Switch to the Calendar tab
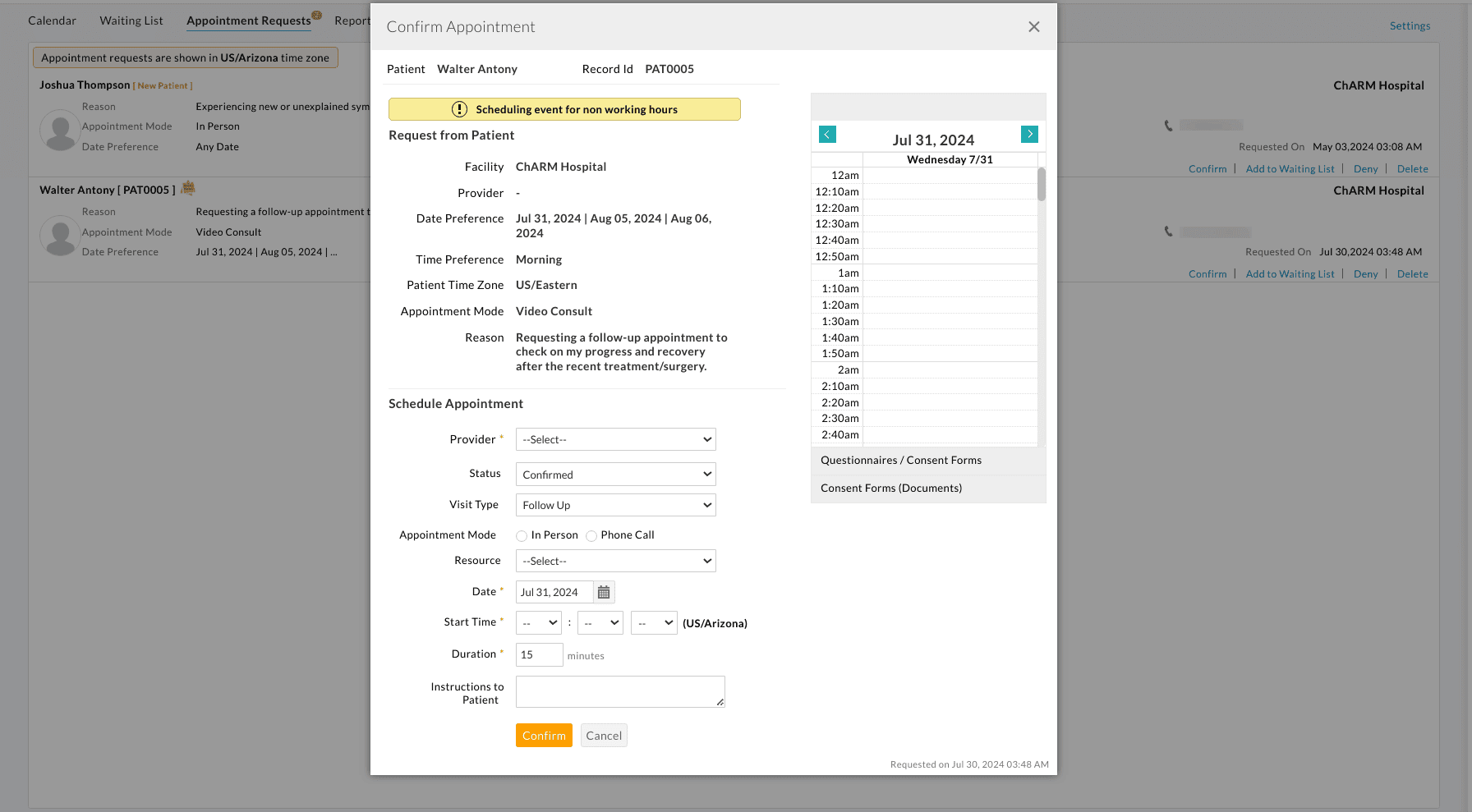The height and width of the screenshot is (812, 1472). click(52, 20)
